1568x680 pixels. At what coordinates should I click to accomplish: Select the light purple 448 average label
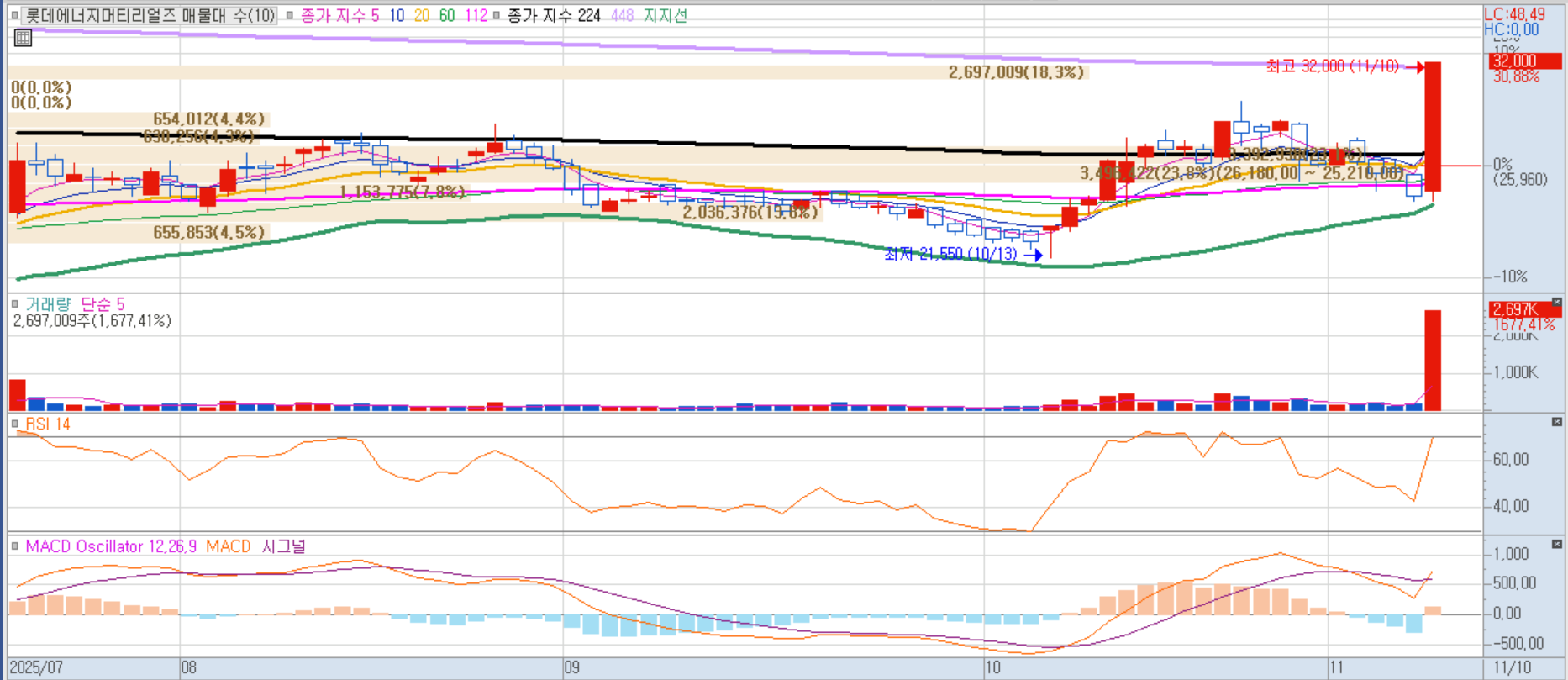pyautogui.click(x=623, y=15)
